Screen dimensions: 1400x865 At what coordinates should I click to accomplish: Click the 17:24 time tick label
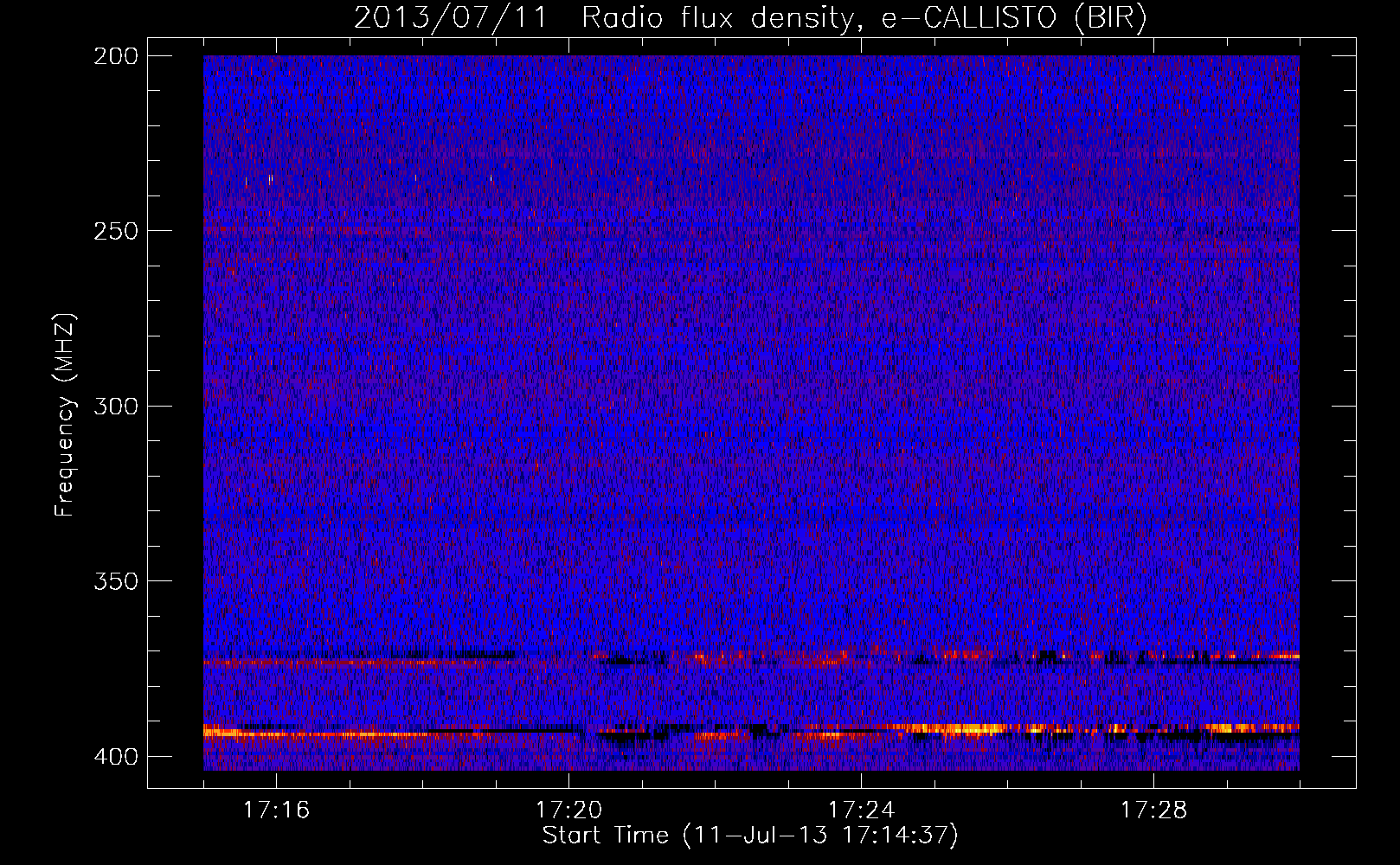(x=861, y=810)
